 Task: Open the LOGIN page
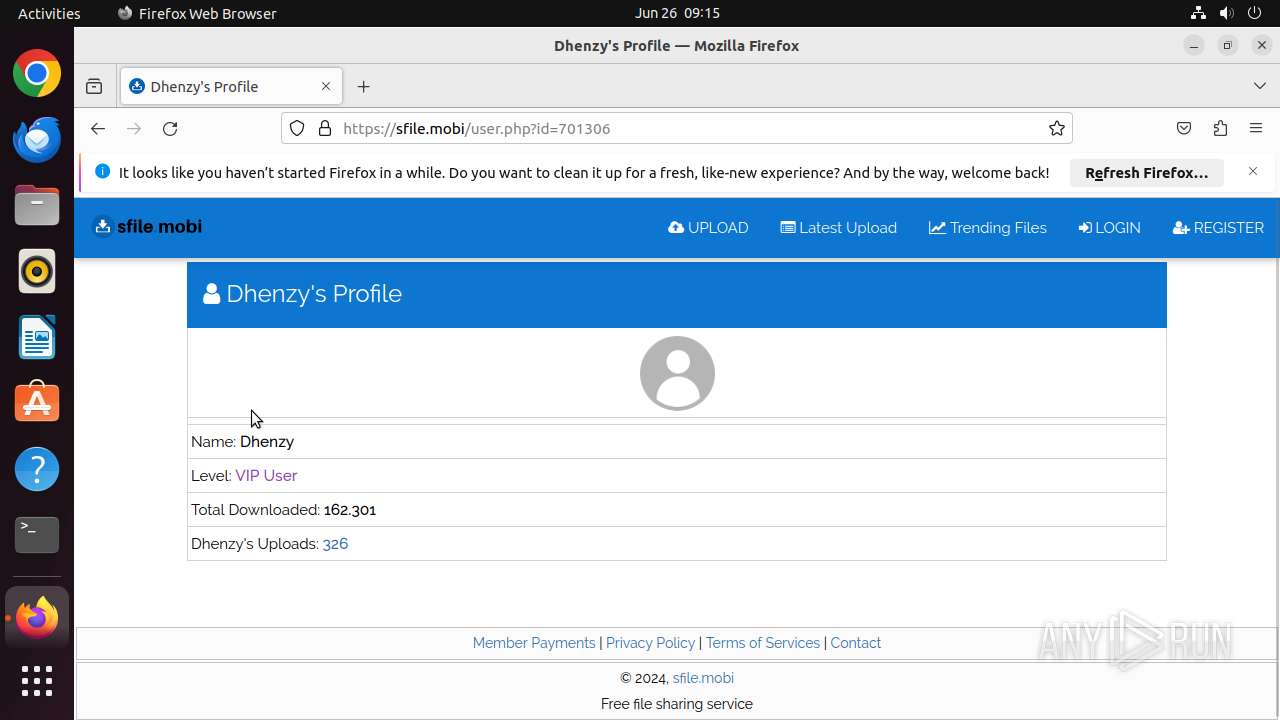[1109, 228]
